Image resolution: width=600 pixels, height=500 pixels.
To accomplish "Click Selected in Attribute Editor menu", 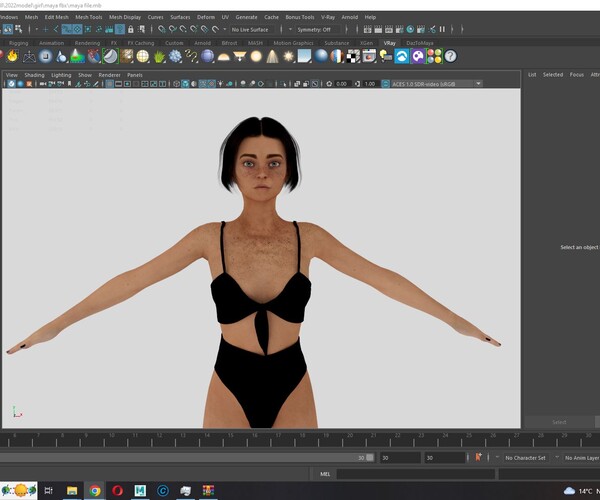I will pyautogui.click(x=553, y=75).
